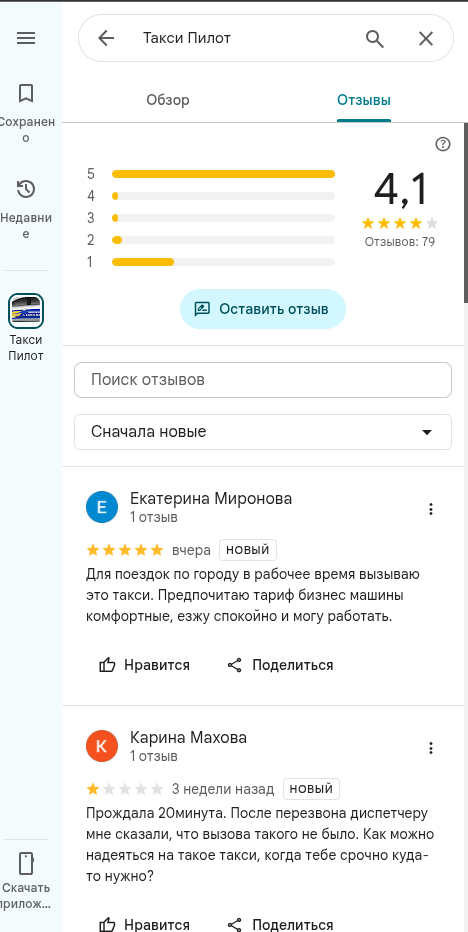The height and width of the screenshot is (932, 468).
Task: Click Скачать приложение phone icon
Action: (x=26, y=864)
